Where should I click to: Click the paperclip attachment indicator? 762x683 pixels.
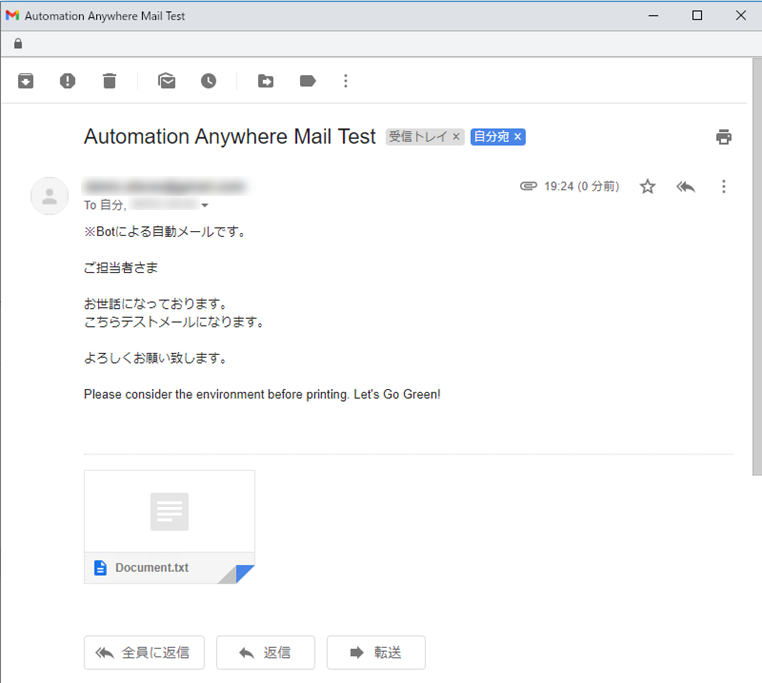click(x=528, y=186)
